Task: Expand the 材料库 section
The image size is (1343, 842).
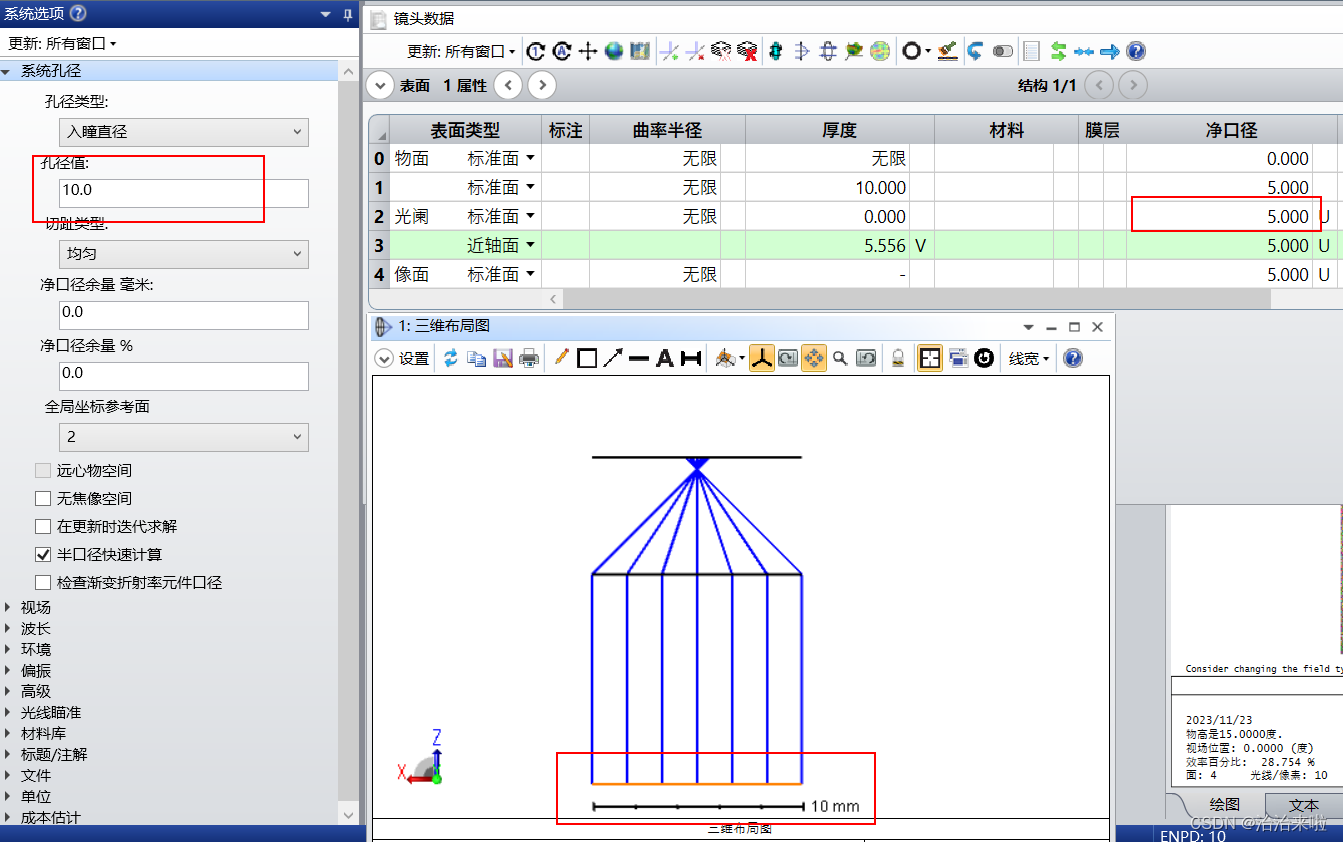Action: (8, 733)
